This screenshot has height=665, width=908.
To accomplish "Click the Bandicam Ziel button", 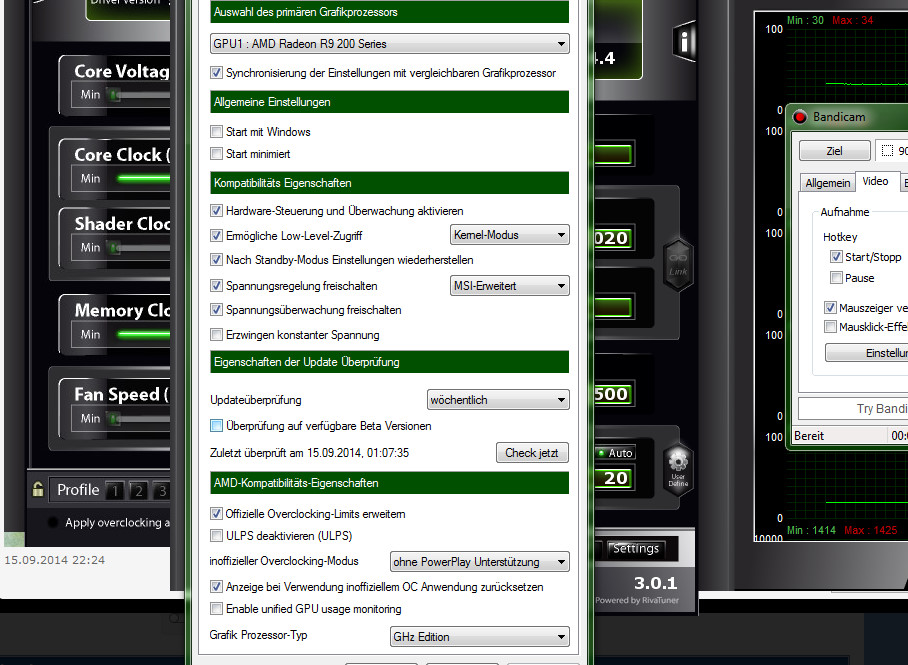I will [834, 151].
